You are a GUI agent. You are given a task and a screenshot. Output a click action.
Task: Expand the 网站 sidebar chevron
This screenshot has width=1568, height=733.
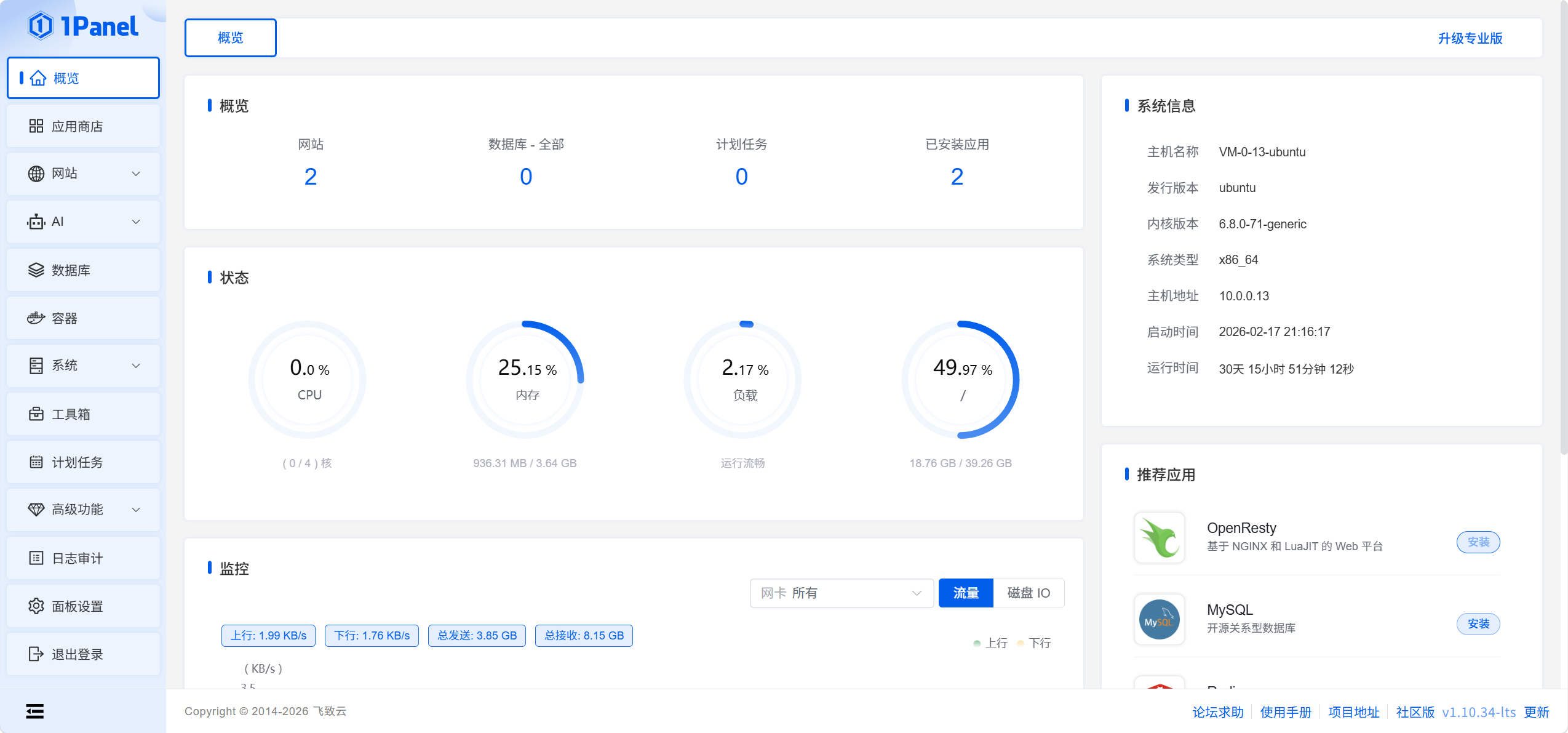click(x=136, y=174)
